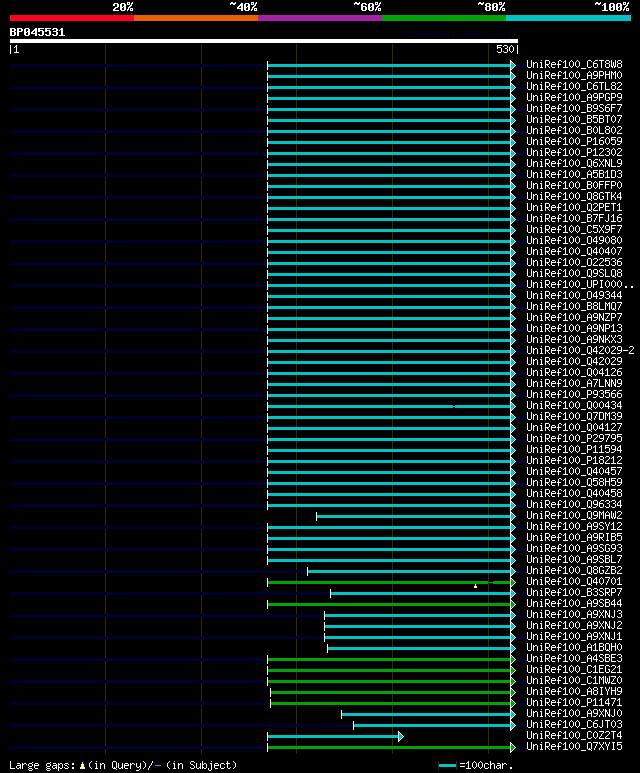Click the UniRef100_P12302 text
The image size is (640, 773).
point(574,152)
